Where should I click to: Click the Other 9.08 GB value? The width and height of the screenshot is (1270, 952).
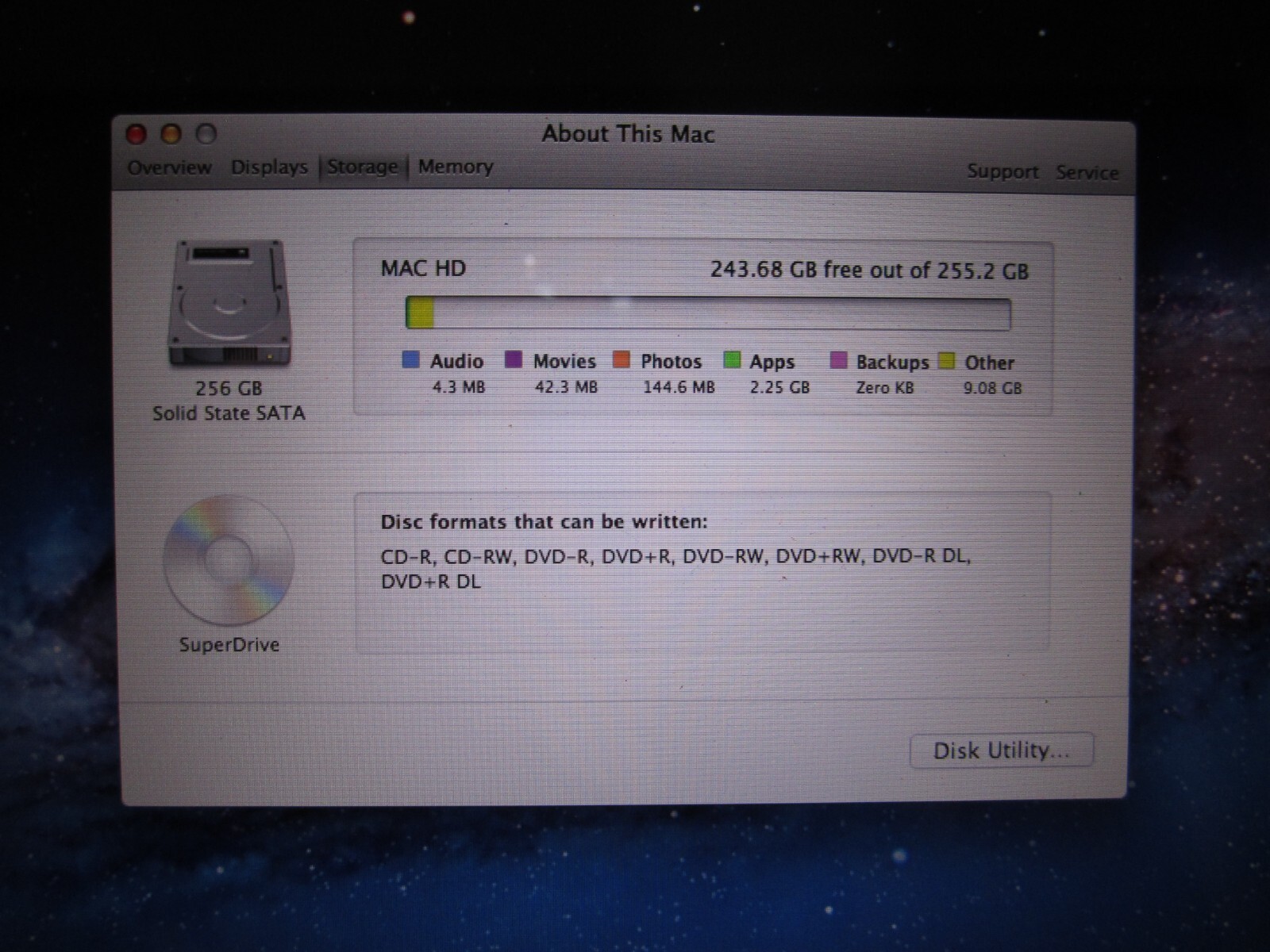tap(992, 388)
